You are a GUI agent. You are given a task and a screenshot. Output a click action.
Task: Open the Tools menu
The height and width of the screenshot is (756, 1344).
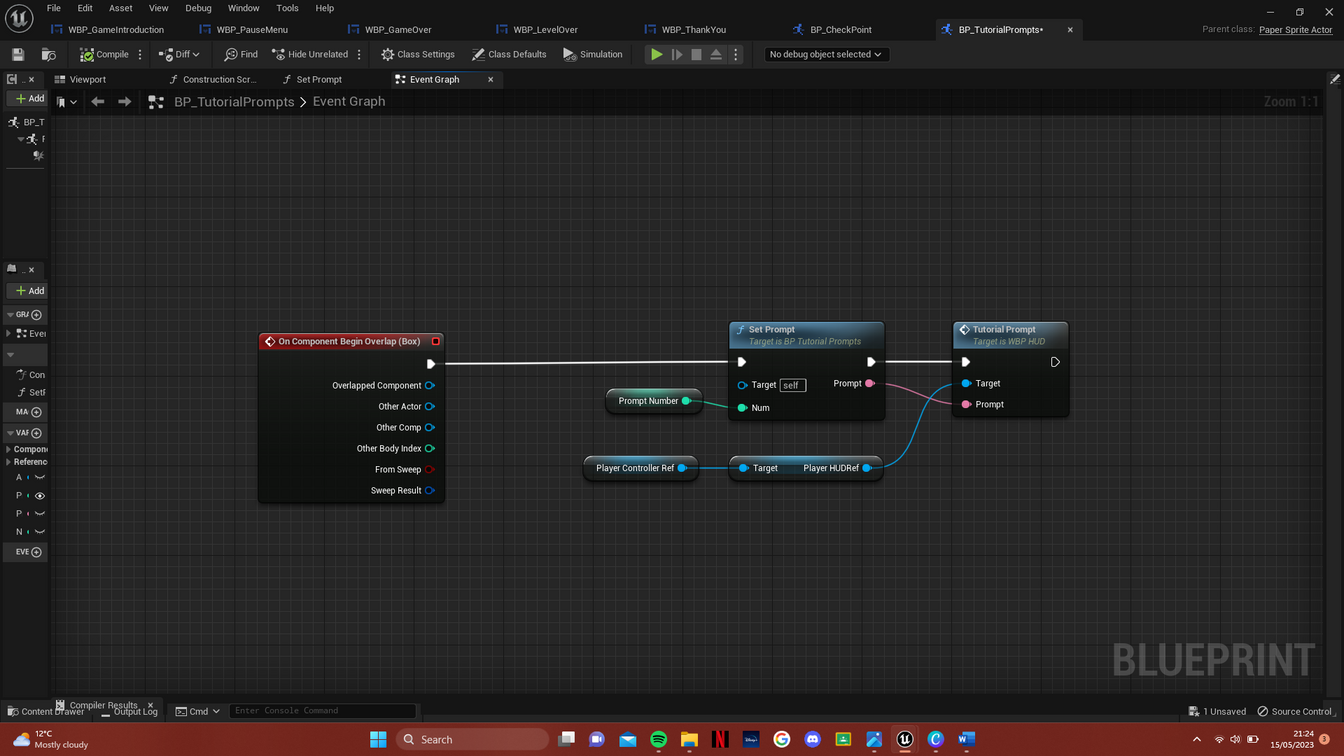[x=287, y=8]
